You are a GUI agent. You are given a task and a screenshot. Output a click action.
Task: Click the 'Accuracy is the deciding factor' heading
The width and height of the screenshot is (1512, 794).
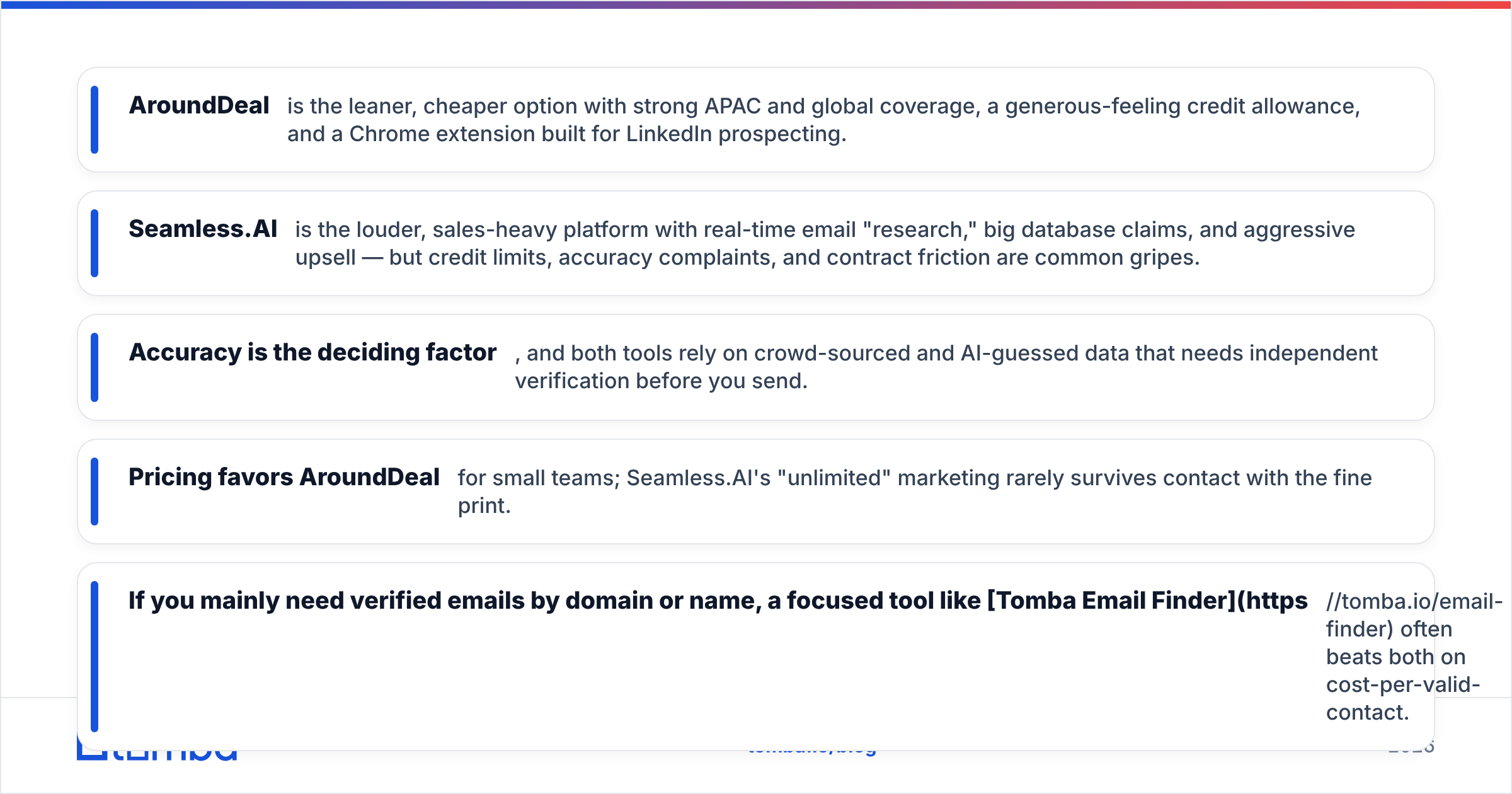312,352
